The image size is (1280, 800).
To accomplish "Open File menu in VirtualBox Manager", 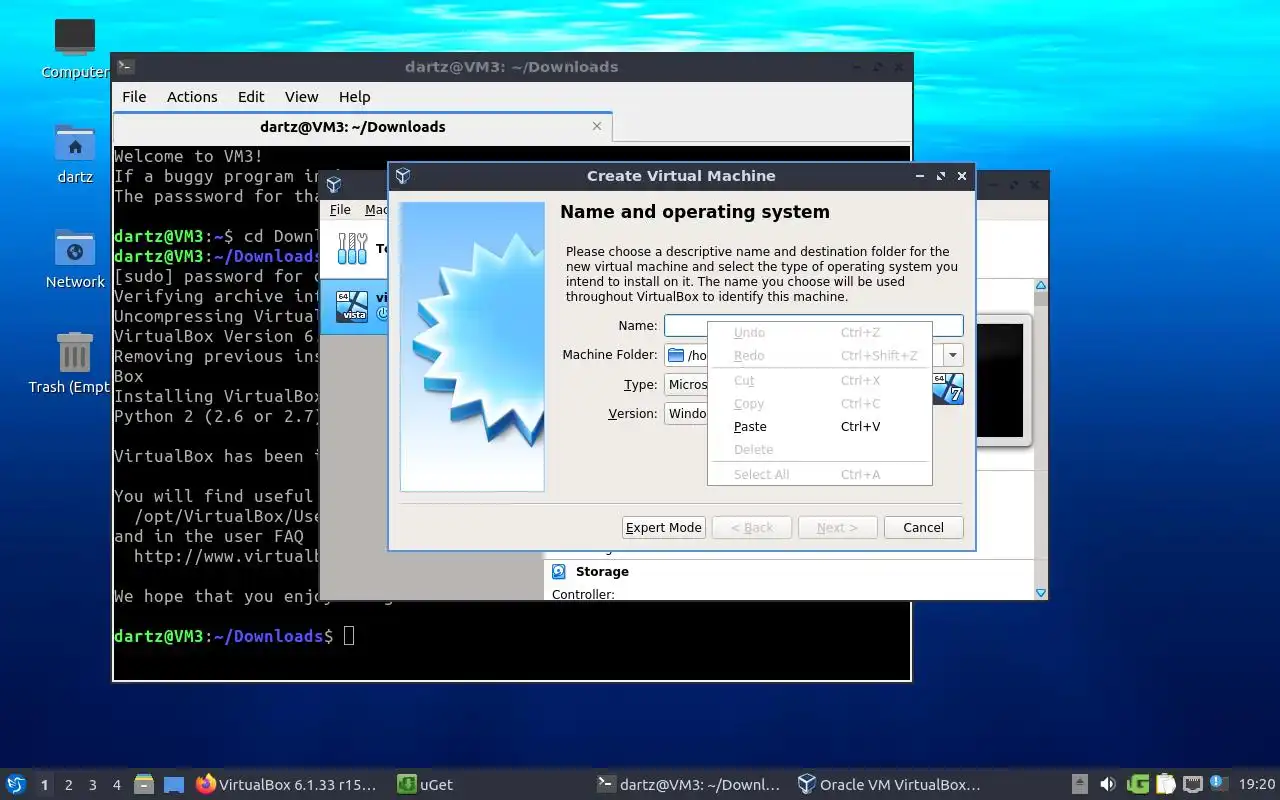I will [340, 210].
